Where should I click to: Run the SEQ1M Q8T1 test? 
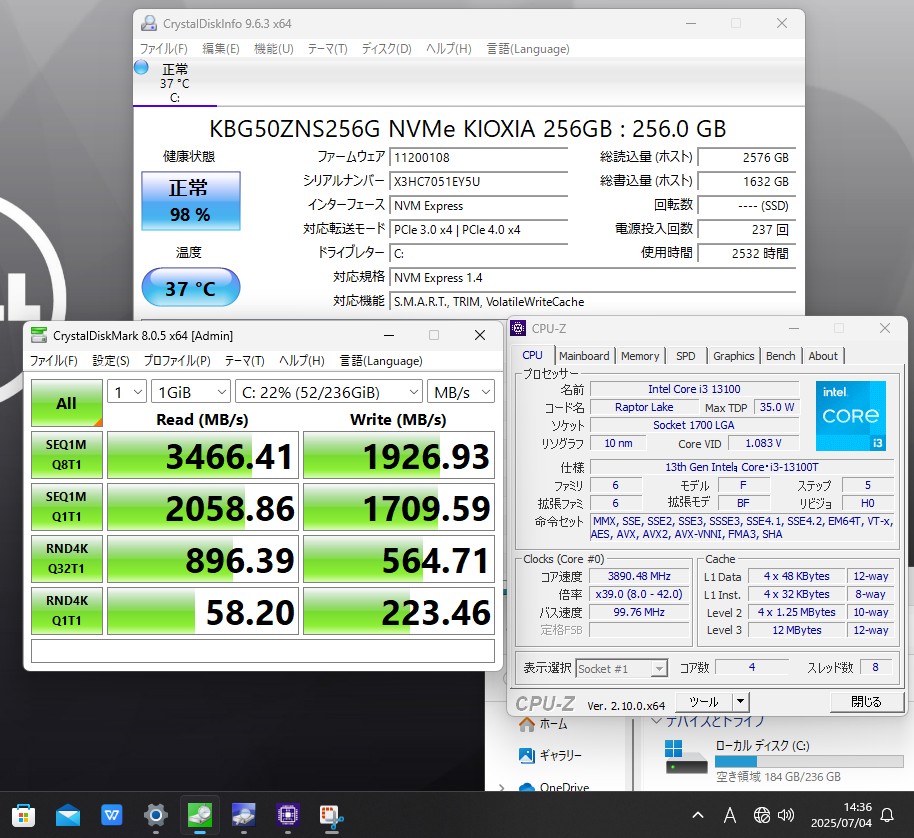(x=66, y=455)
